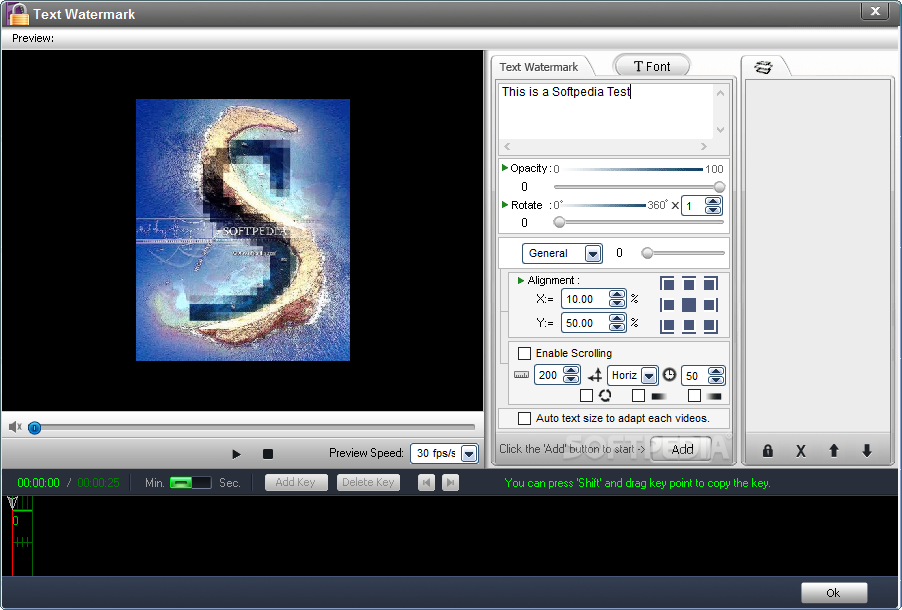
Task: Increase the rotate multiplier value
Action: [x=713, y=201]
